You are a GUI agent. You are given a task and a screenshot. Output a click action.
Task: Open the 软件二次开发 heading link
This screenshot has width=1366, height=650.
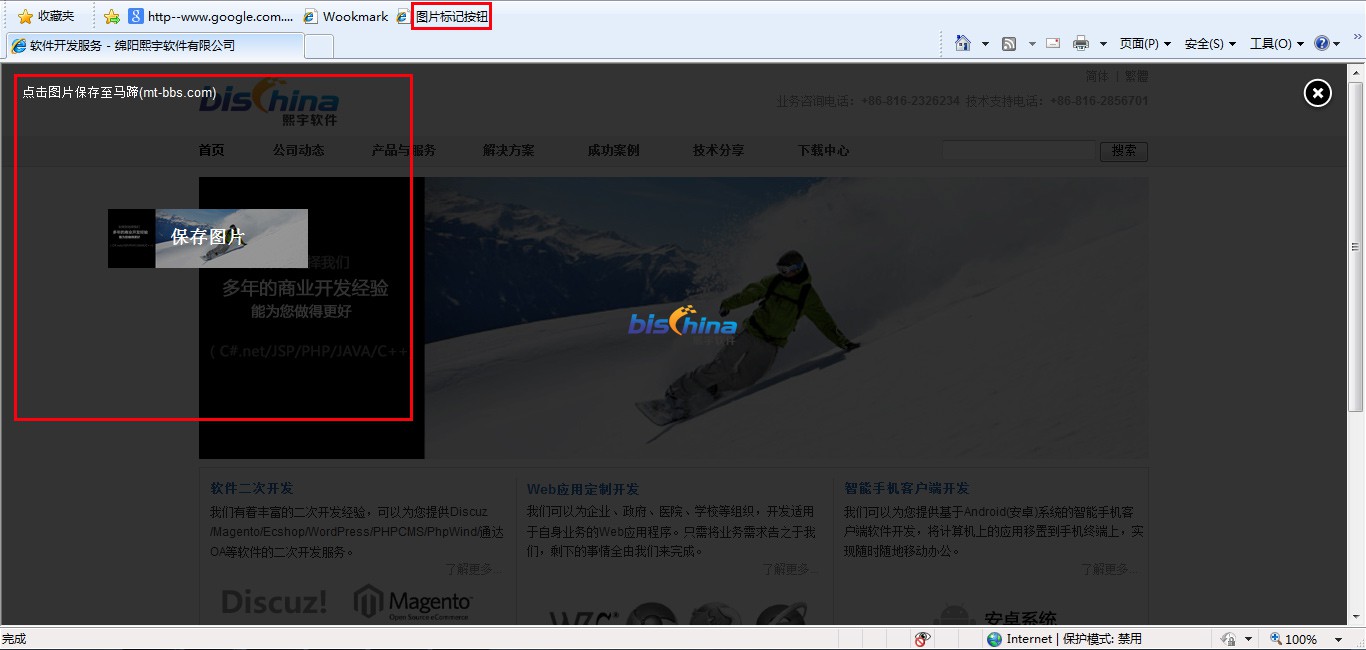click(251, 489)
